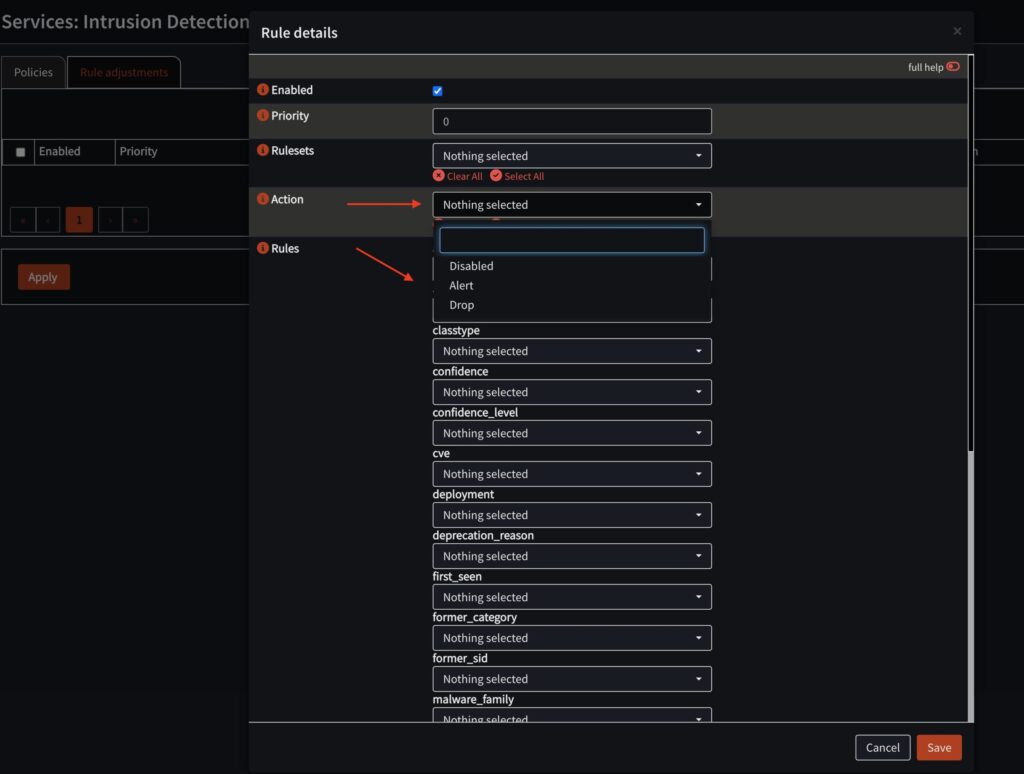Viewport: 1024px width, 774px height.
Task: Click the info icon beside Enabled
Action: pyautogui.click(x=263, y=89)
